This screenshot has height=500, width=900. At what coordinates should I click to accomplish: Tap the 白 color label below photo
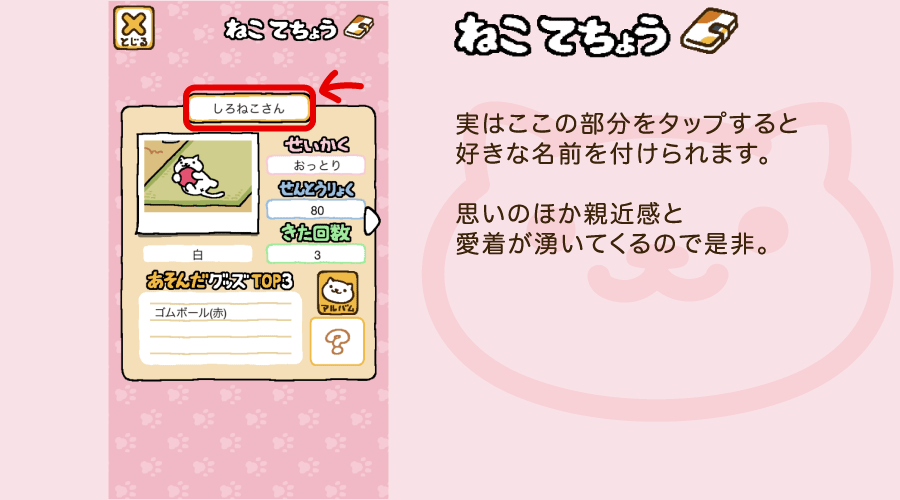[197, 254]
